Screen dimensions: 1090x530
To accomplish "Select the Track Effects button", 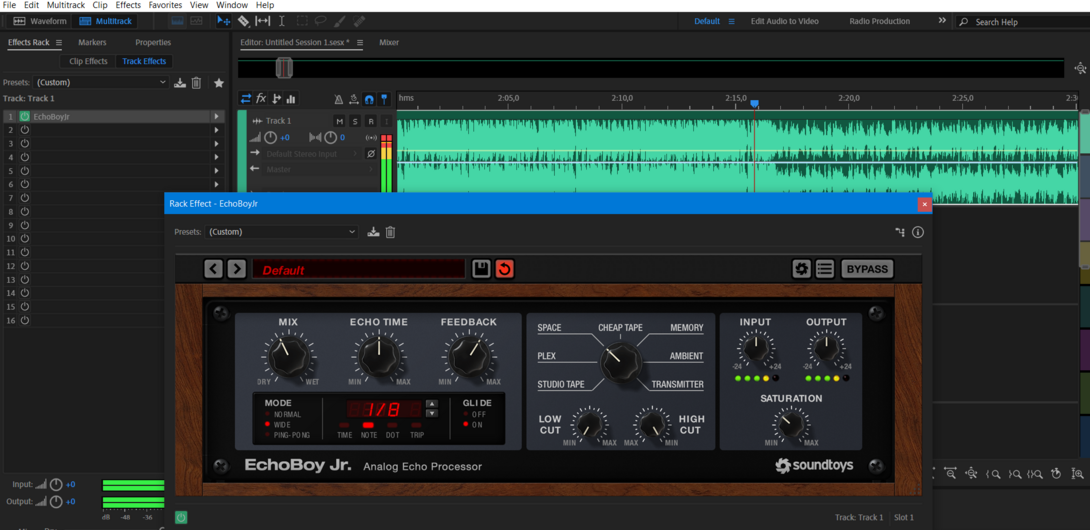I will tap(144, 61).
